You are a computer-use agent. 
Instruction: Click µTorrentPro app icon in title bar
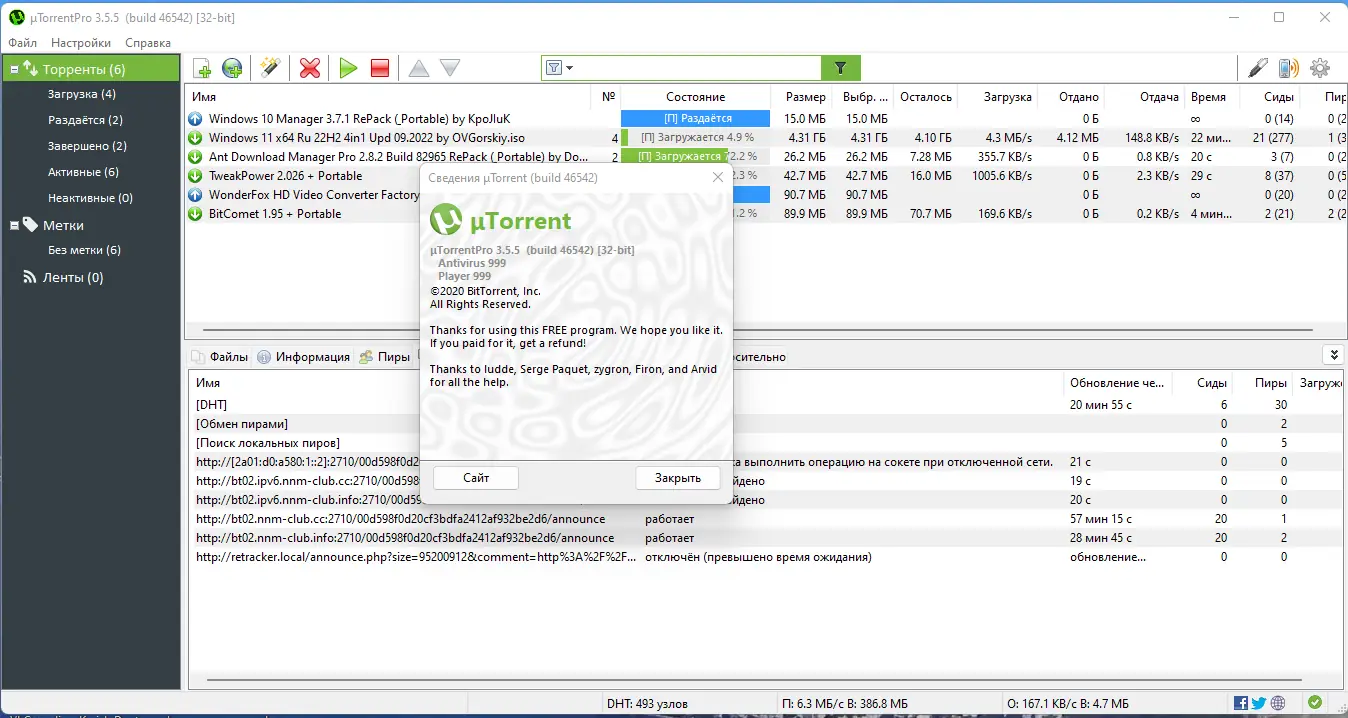click(x=16, y=17)
